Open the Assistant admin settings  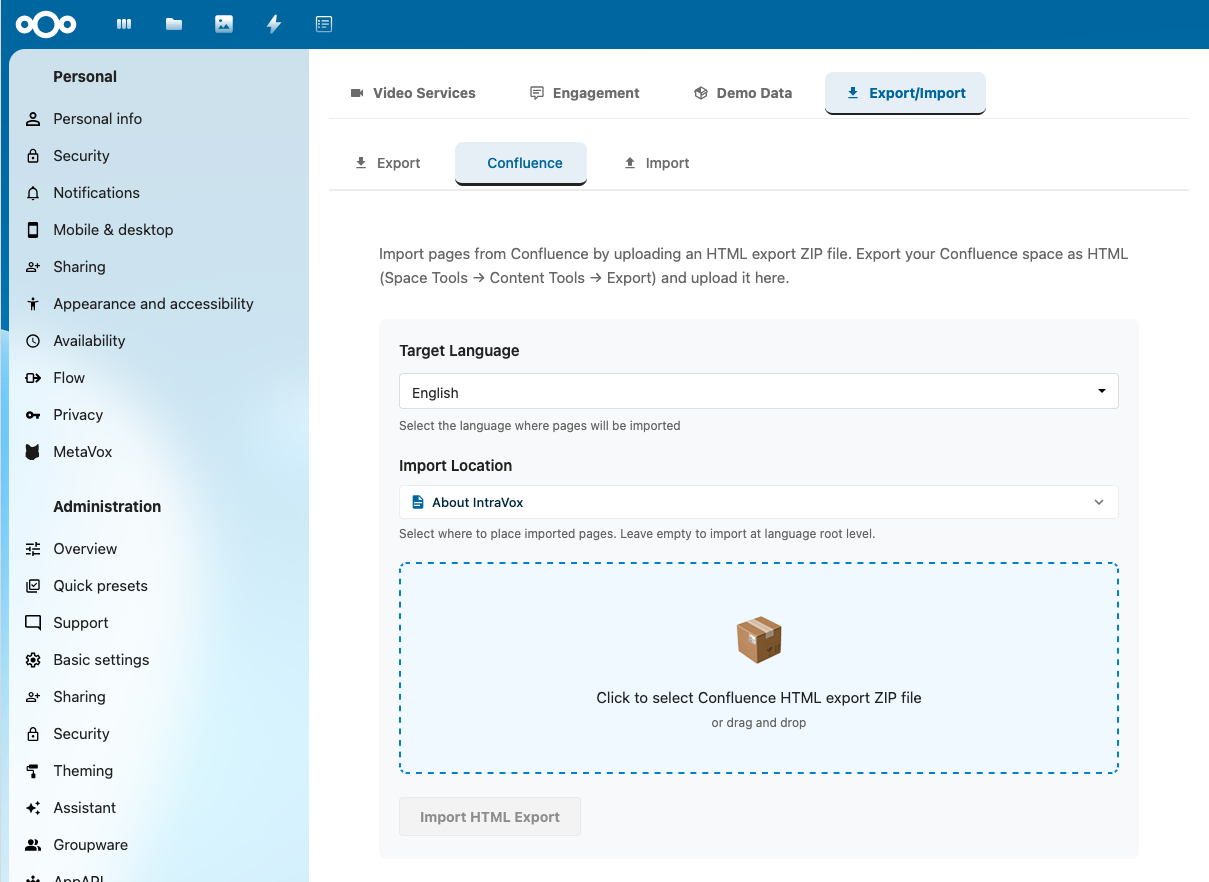(x=83, y=807)
